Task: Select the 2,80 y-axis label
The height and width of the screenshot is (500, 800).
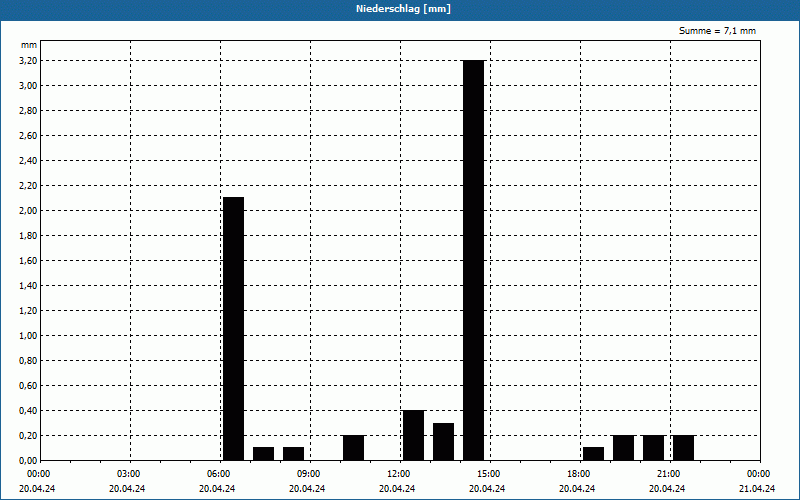Action: click(29, 111)
